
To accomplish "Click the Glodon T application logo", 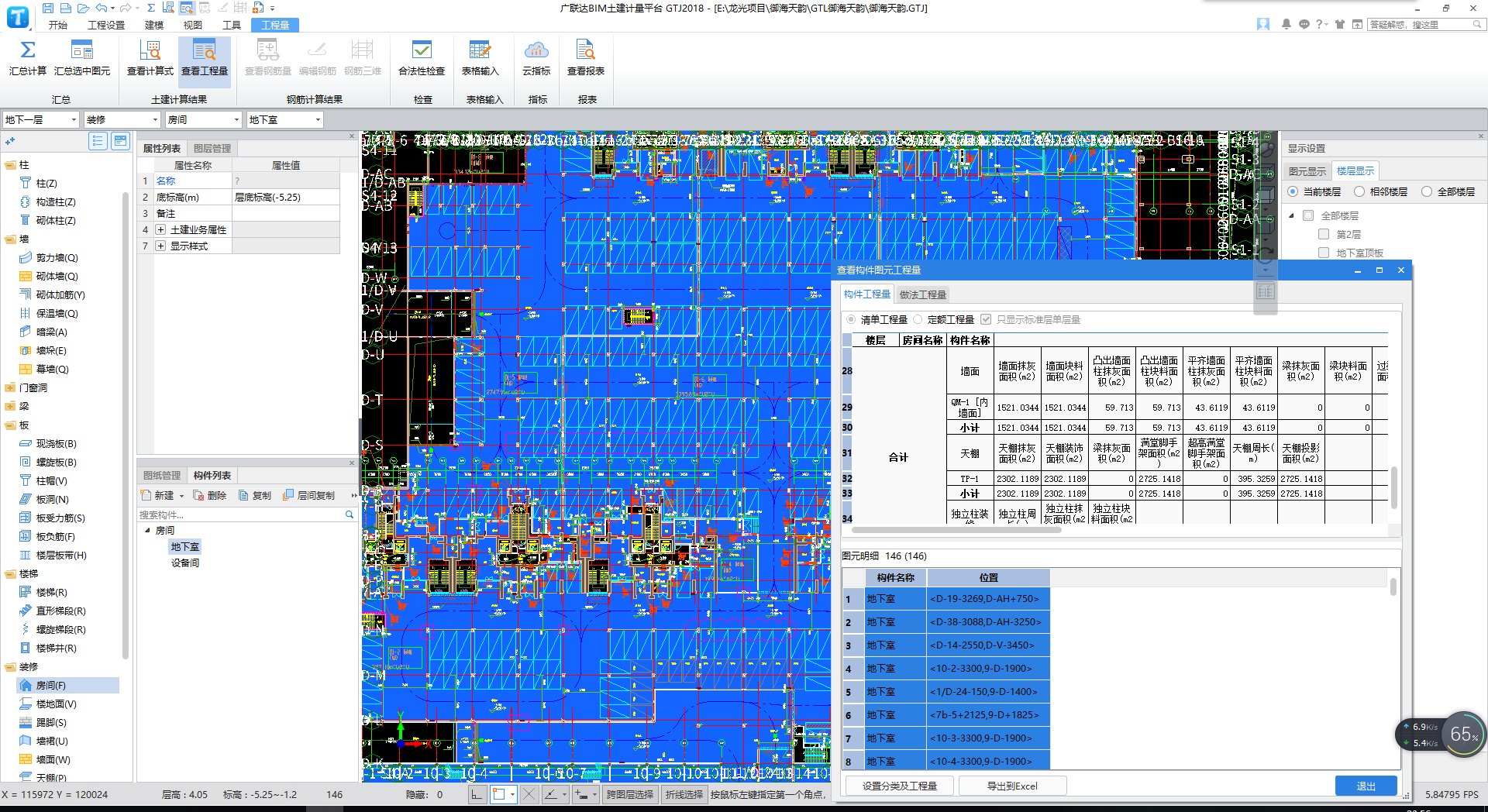I will 18,16.
